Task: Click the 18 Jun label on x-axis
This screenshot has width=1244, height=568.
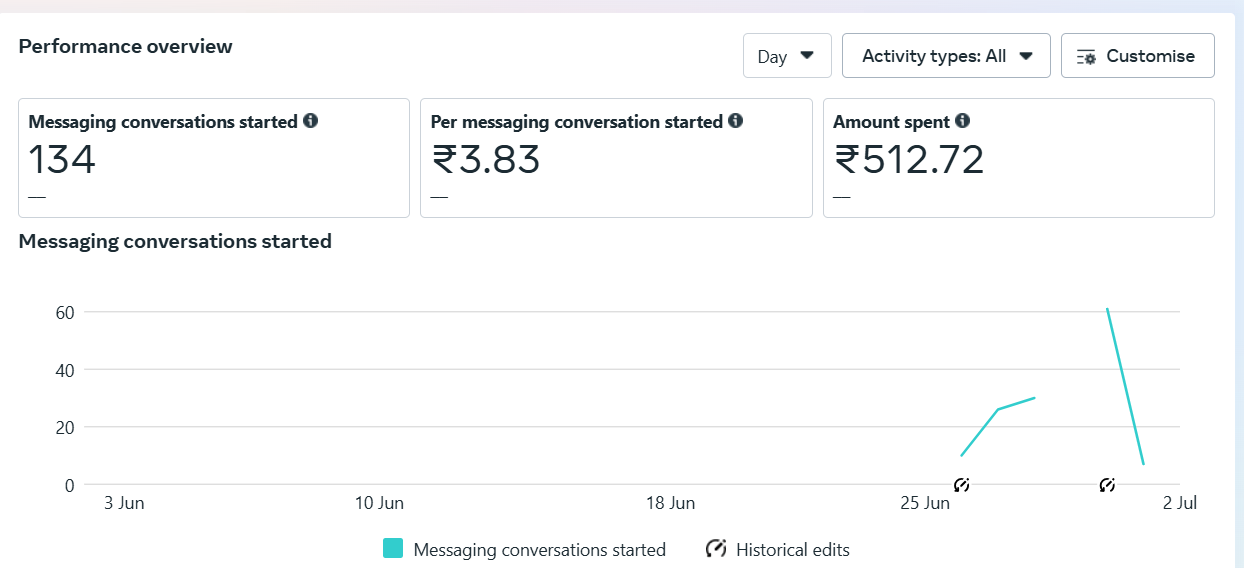Action: pyautogui.click(x=670, y=503)
